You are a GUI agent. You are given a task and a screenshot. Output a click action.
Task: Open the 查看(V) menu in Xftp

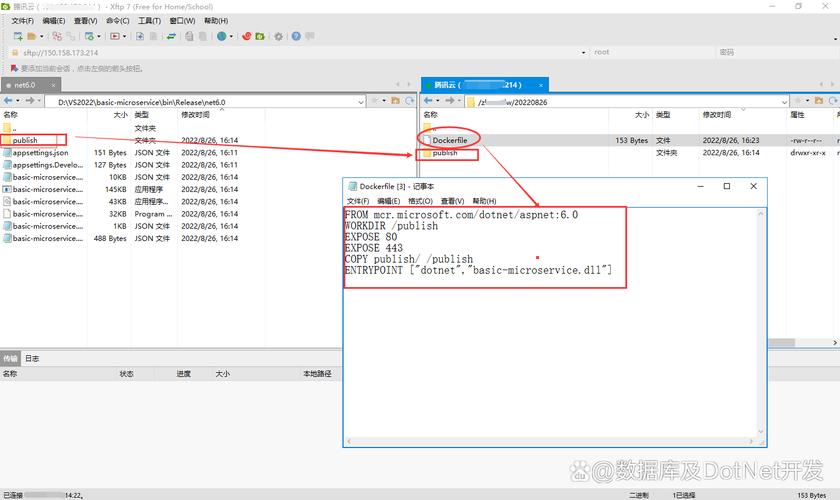tap(86, 20)
